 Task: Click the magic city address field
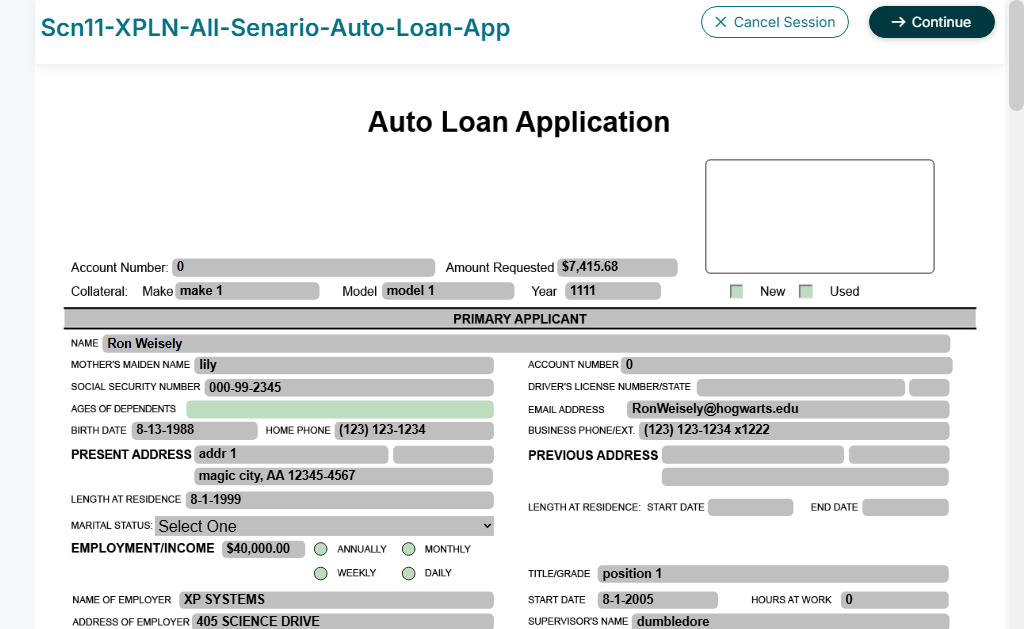(x=344, y=476)
